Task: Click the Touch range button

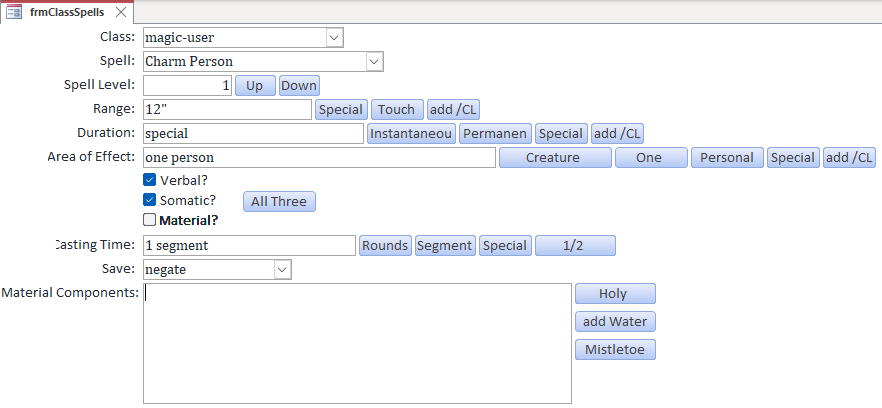Action: (397, 110)
